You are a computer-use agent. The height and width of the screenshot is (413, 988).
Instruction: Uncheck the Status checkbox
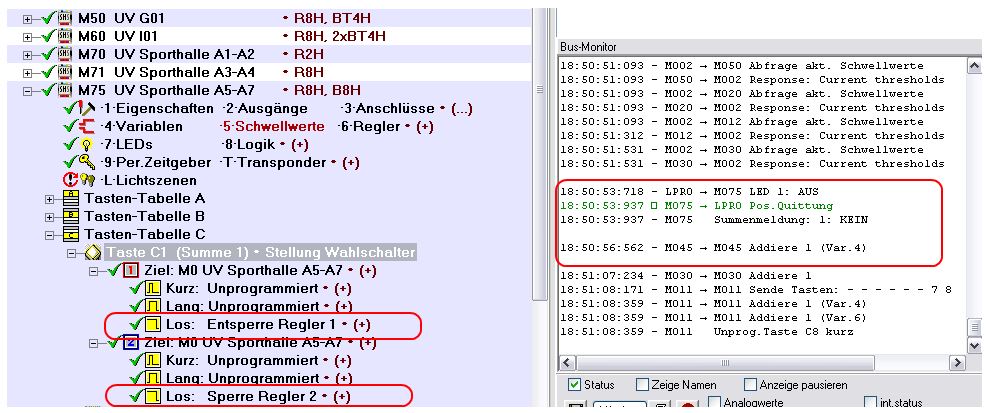click(x=574, y=385)
